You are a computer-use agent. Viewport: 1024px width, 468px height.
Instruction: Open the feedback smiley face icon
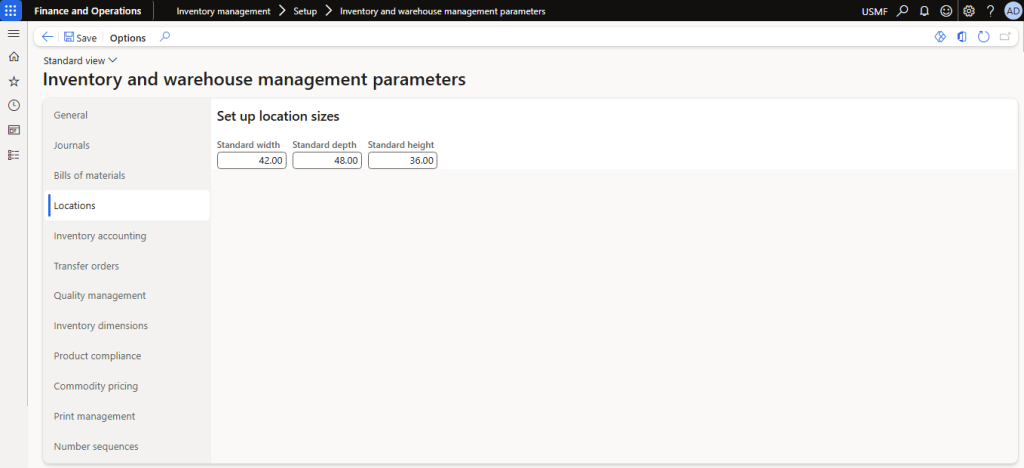pos(946,11)
